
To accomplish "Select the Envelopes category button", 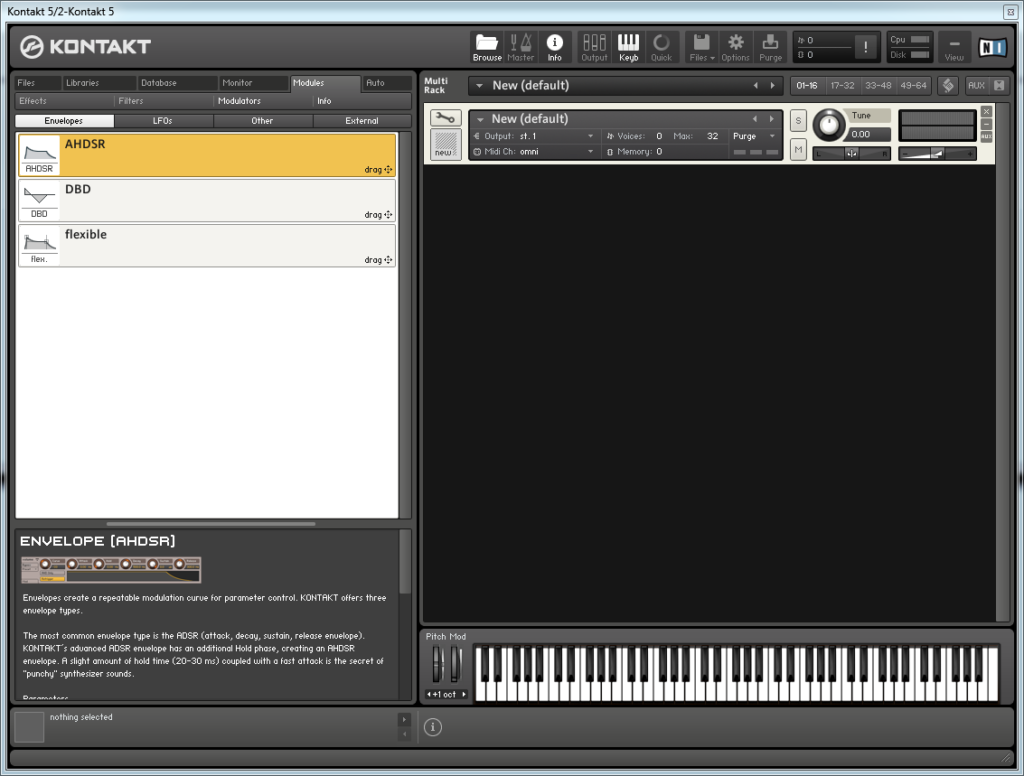I will tap(63, 121).
